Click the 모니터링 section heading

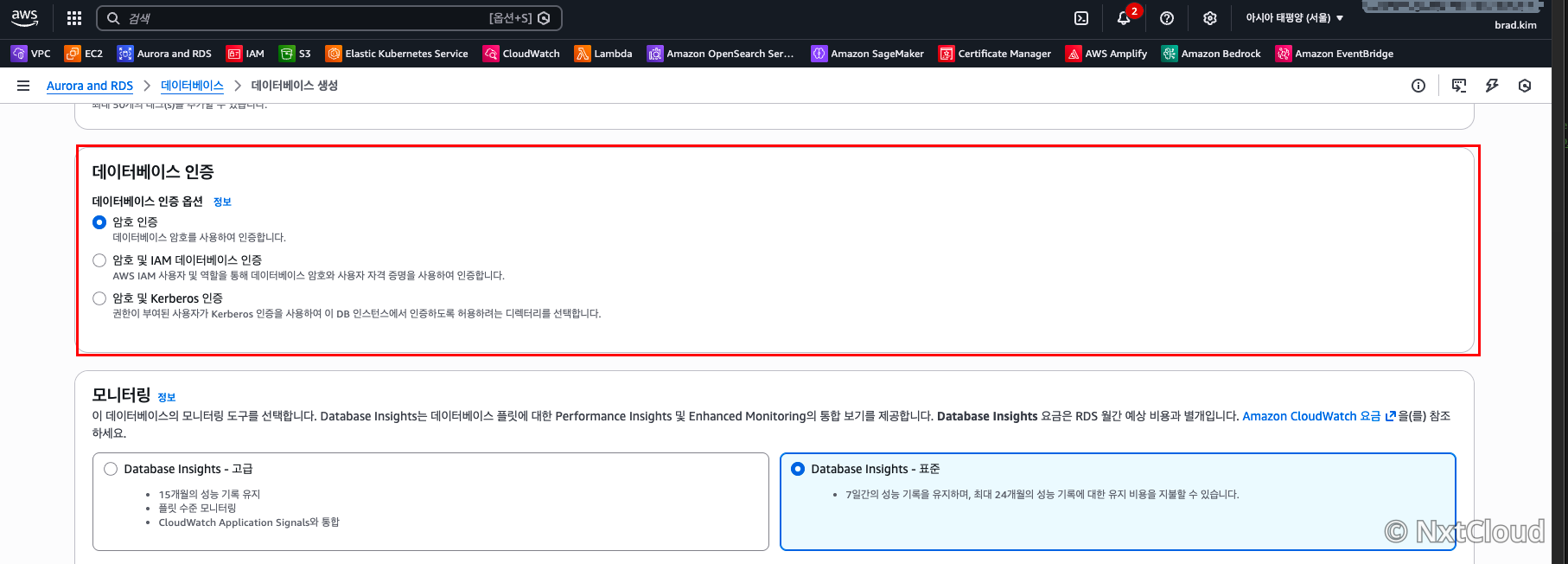(x=121, y=394)
